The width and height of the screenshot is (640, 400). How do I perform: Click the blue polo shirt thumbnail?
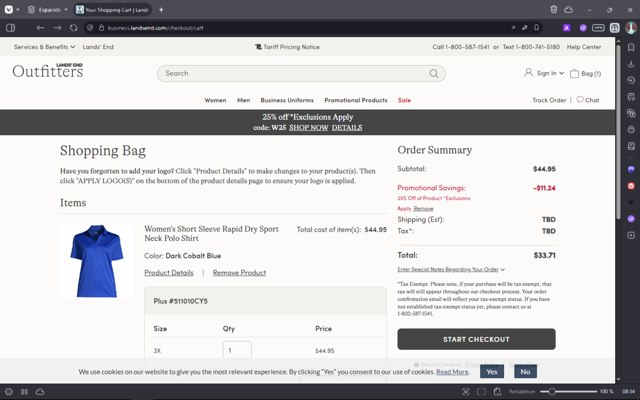(97, 261)
